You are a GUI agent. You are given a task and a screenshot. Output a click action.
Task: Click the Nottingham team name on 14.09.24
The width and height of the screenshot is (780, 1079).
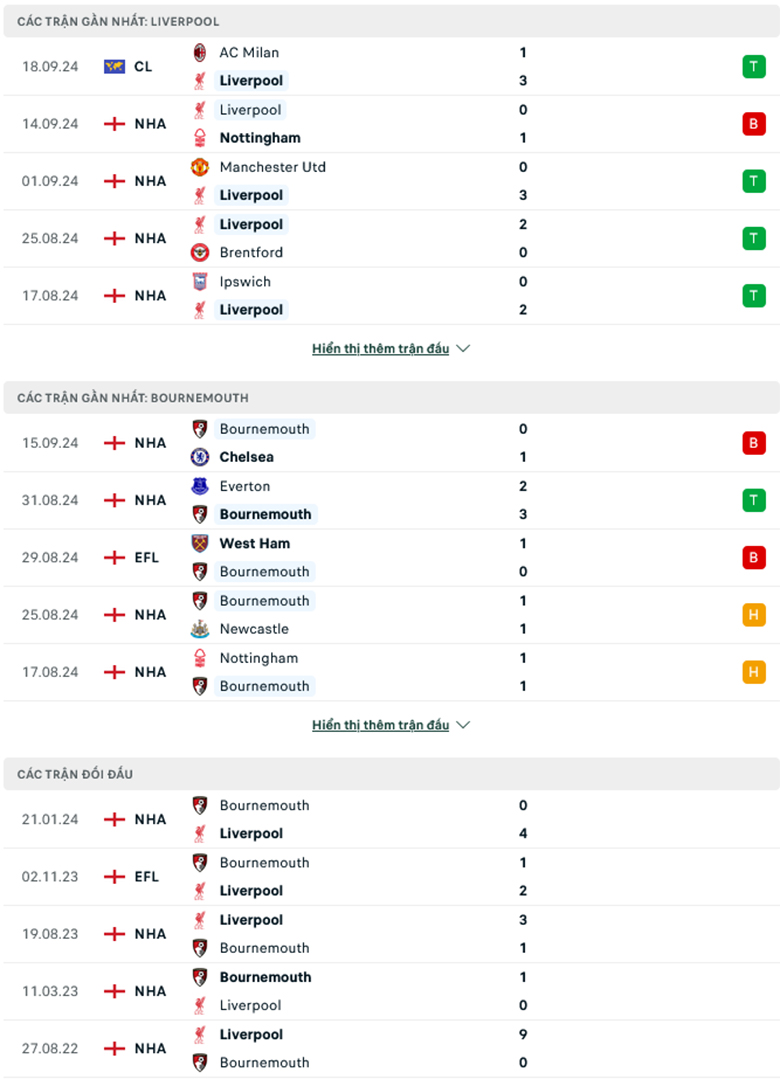pyautogui.click(x=260, y=138)
